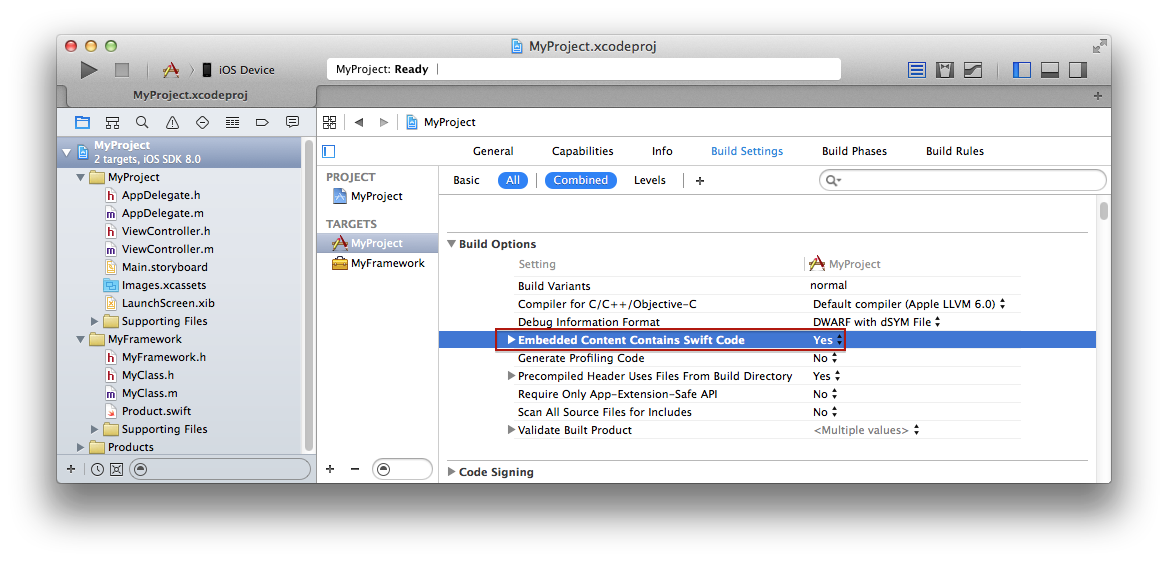Screen dimensions: 1168x562
Task: Click the build settings search field
Action: [962, 180]
